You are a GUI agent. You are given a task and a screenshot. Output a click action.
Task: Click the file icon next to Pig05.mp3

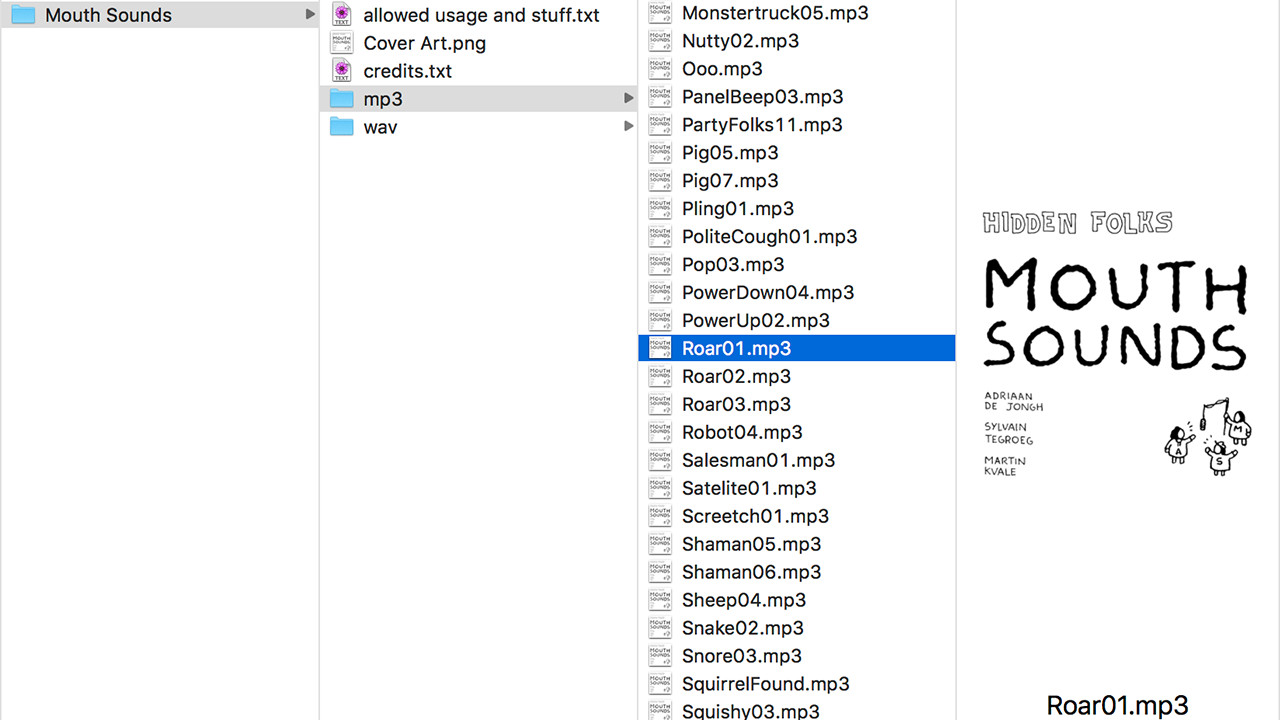[659, 152]
